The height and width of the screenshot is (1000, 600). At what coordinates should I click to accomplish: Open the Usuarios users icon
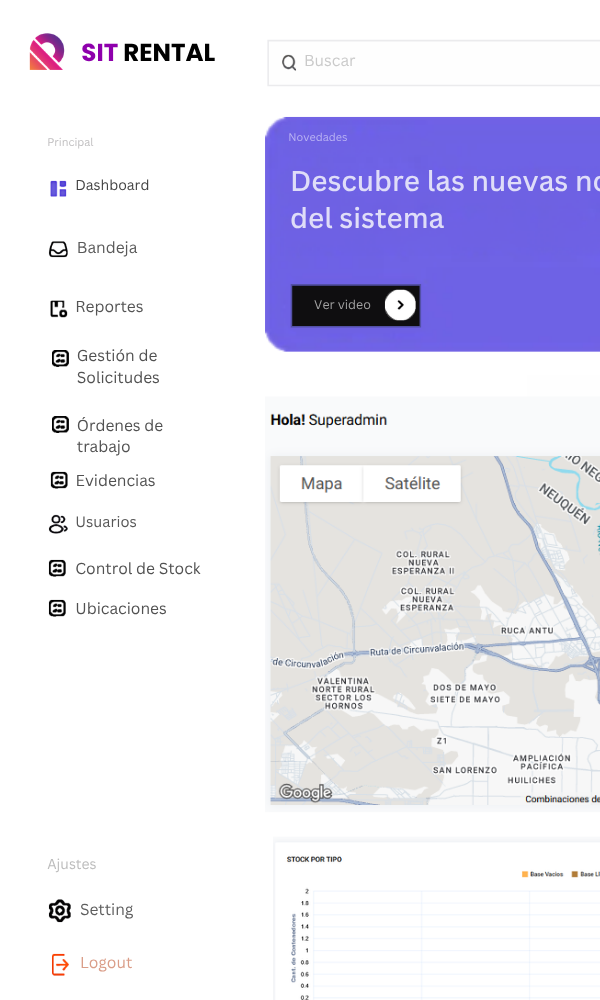[x=58, y=522]
